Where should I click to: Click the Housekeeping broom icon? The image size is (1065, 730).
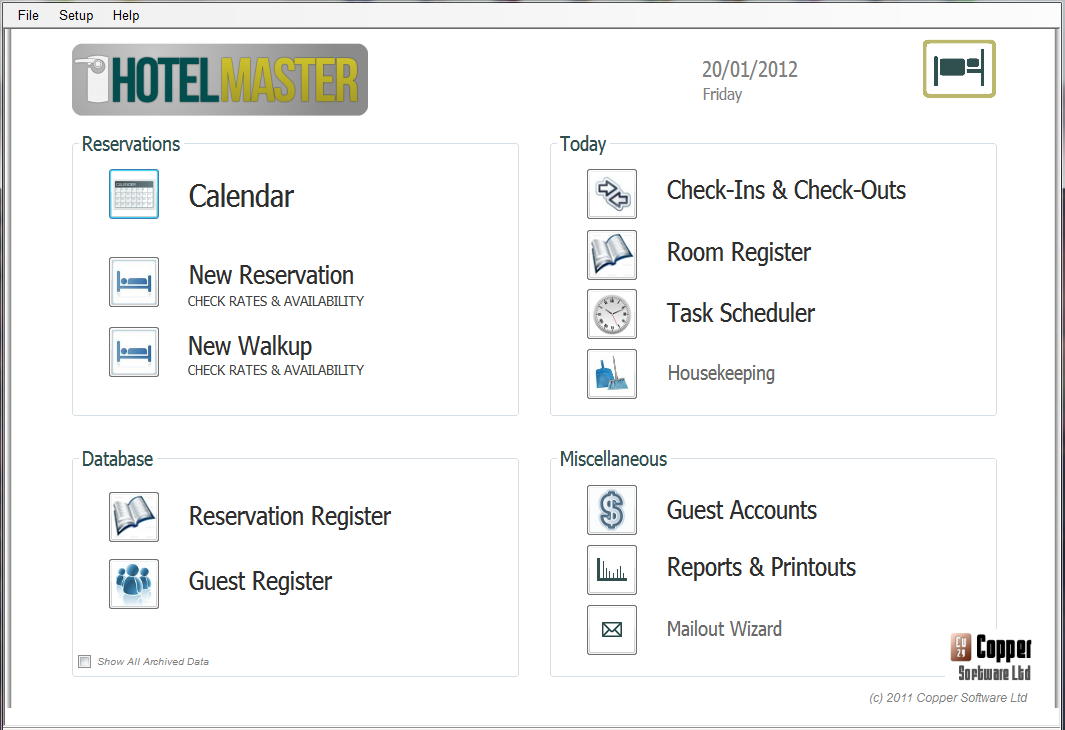point(612,373)
